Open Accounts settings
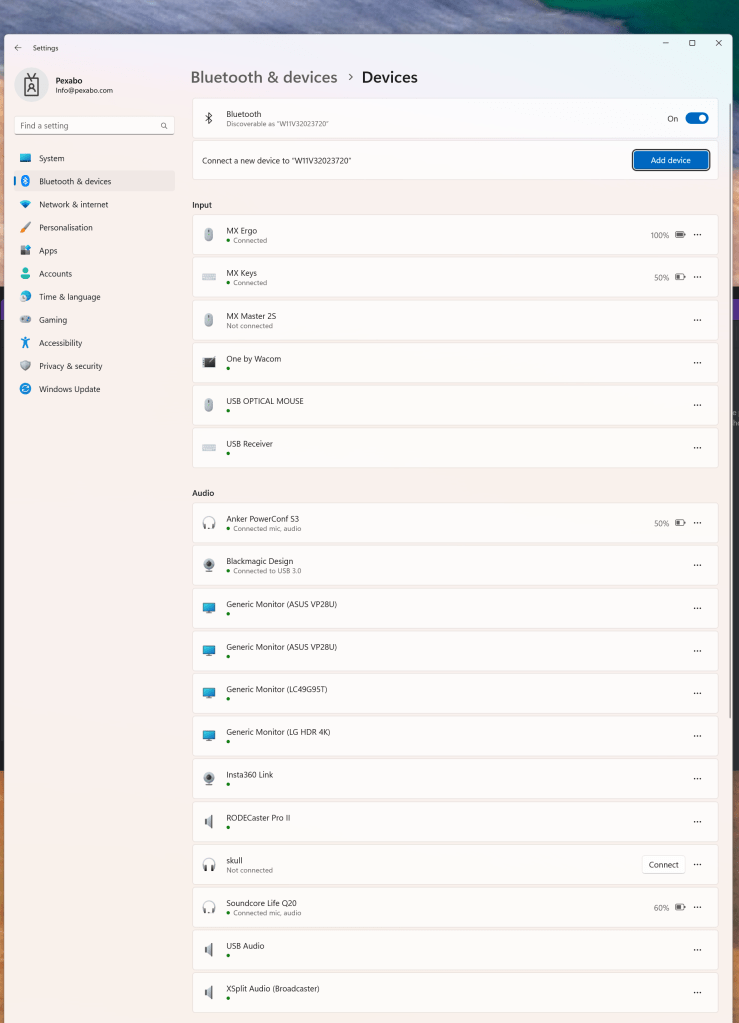Screen dimensions: 739x1023 94,273
